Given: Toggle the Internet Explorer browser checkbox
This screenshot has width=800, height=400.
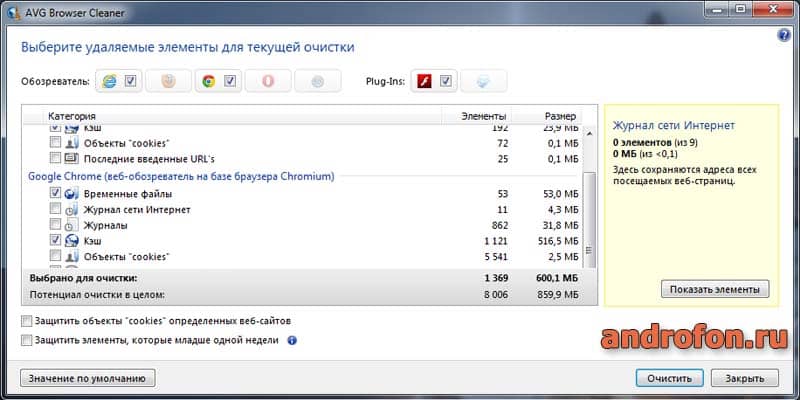Looking at the screenshot, I should coord(131,81).
